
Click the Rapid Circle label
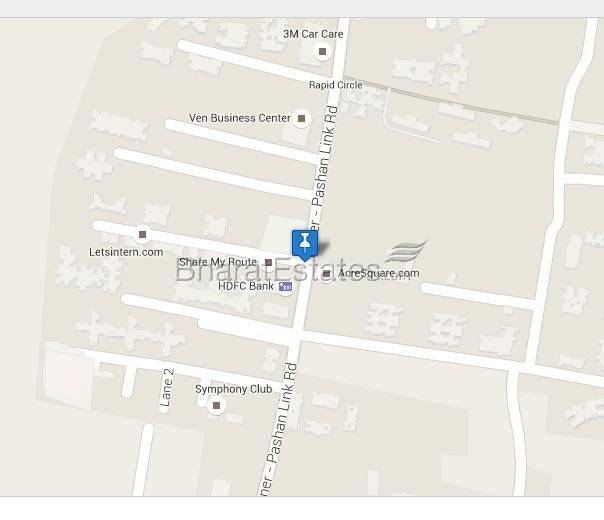(336, 85)
